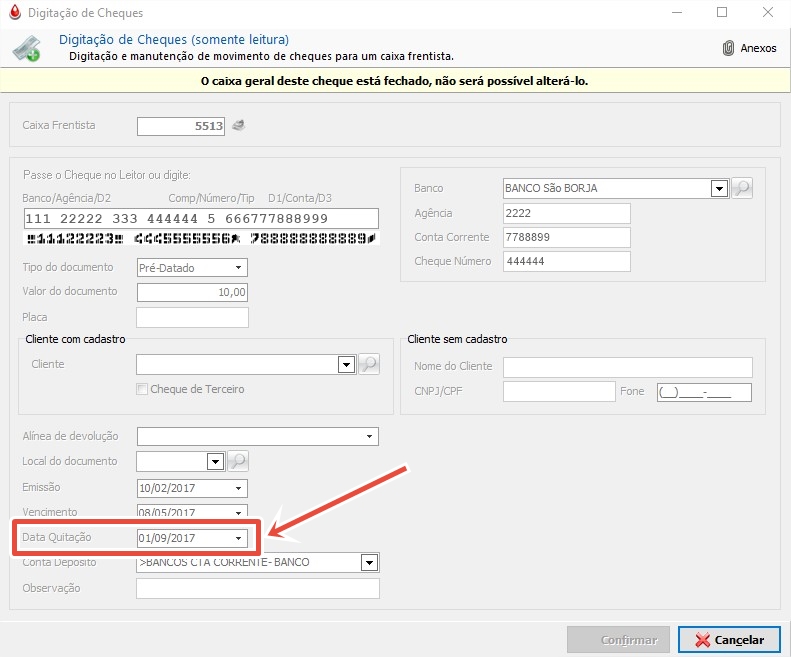Click the MICR barcode line under cheque code

[201, 238]
